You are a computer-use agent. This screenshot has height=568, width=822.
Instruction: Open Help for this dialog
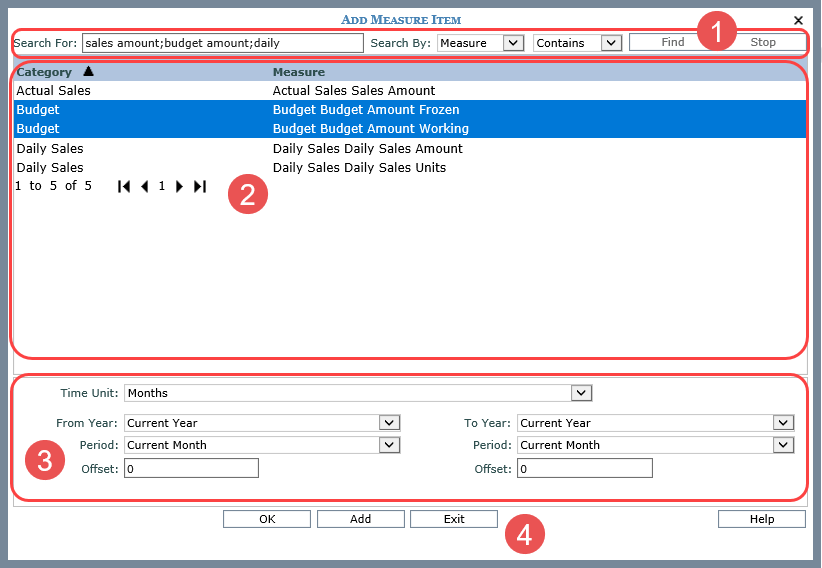[x=760, y=519]
